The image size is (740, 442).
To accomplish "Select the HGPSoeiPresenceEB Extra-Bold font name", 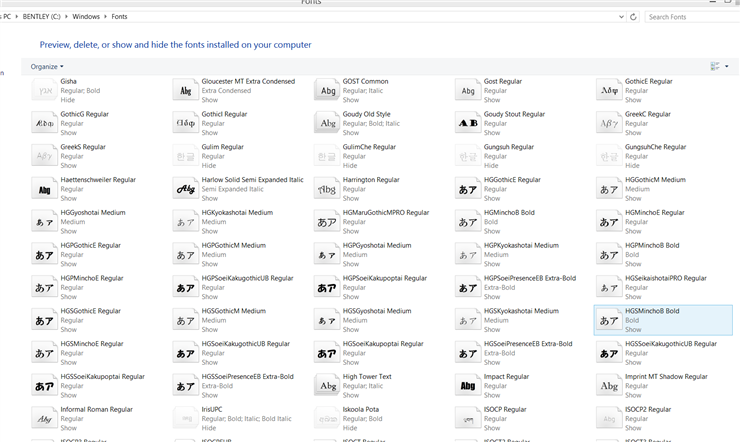I will click(x=530, y=278).
